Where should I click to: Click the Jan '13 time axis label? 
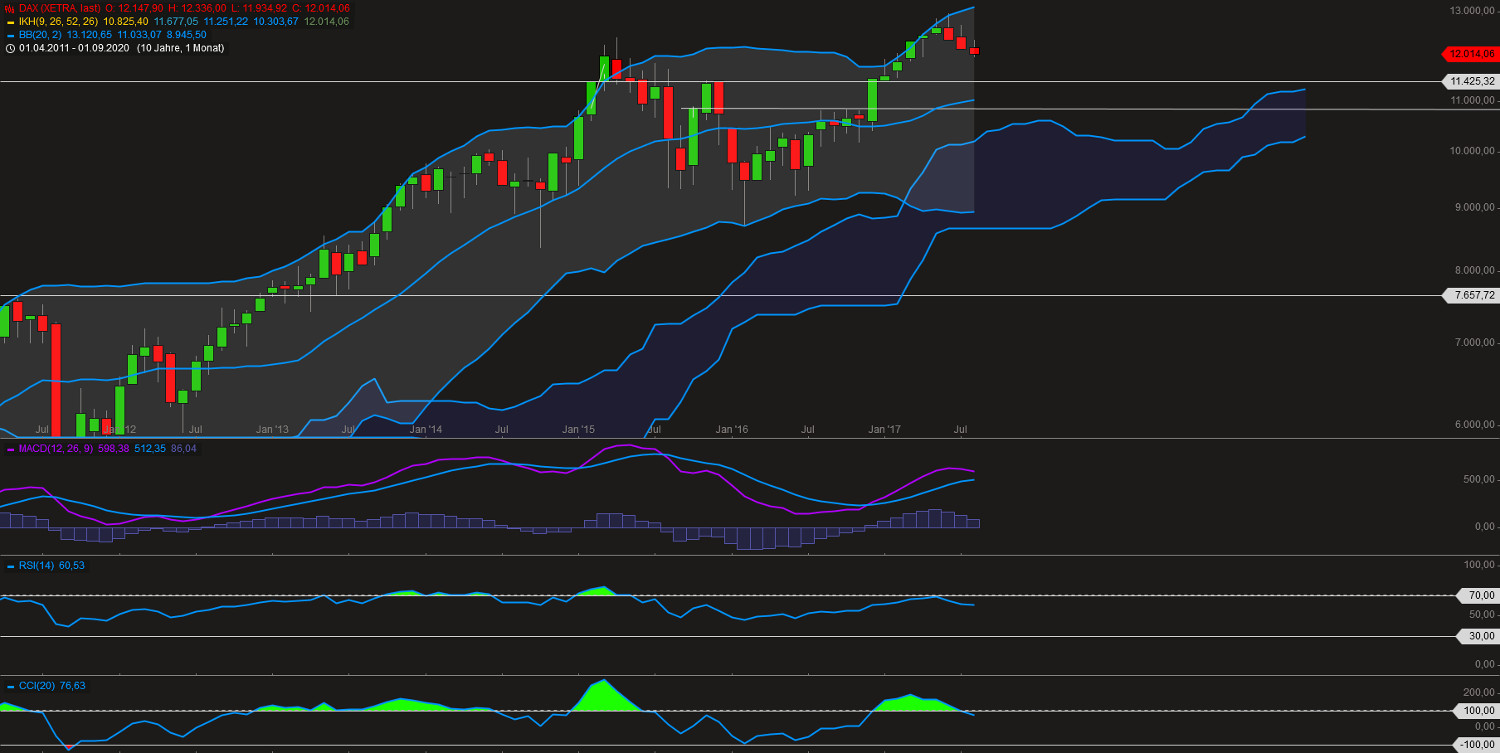272,429
